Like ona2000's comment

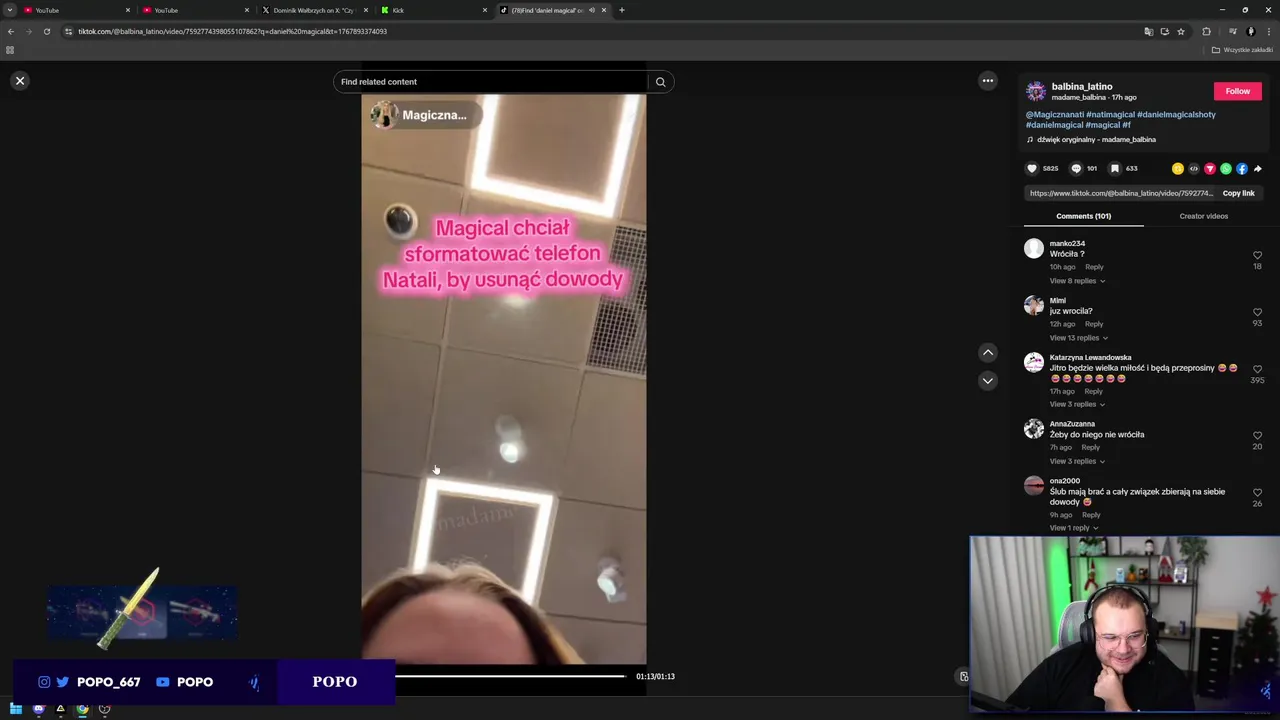click(1257, 493)
